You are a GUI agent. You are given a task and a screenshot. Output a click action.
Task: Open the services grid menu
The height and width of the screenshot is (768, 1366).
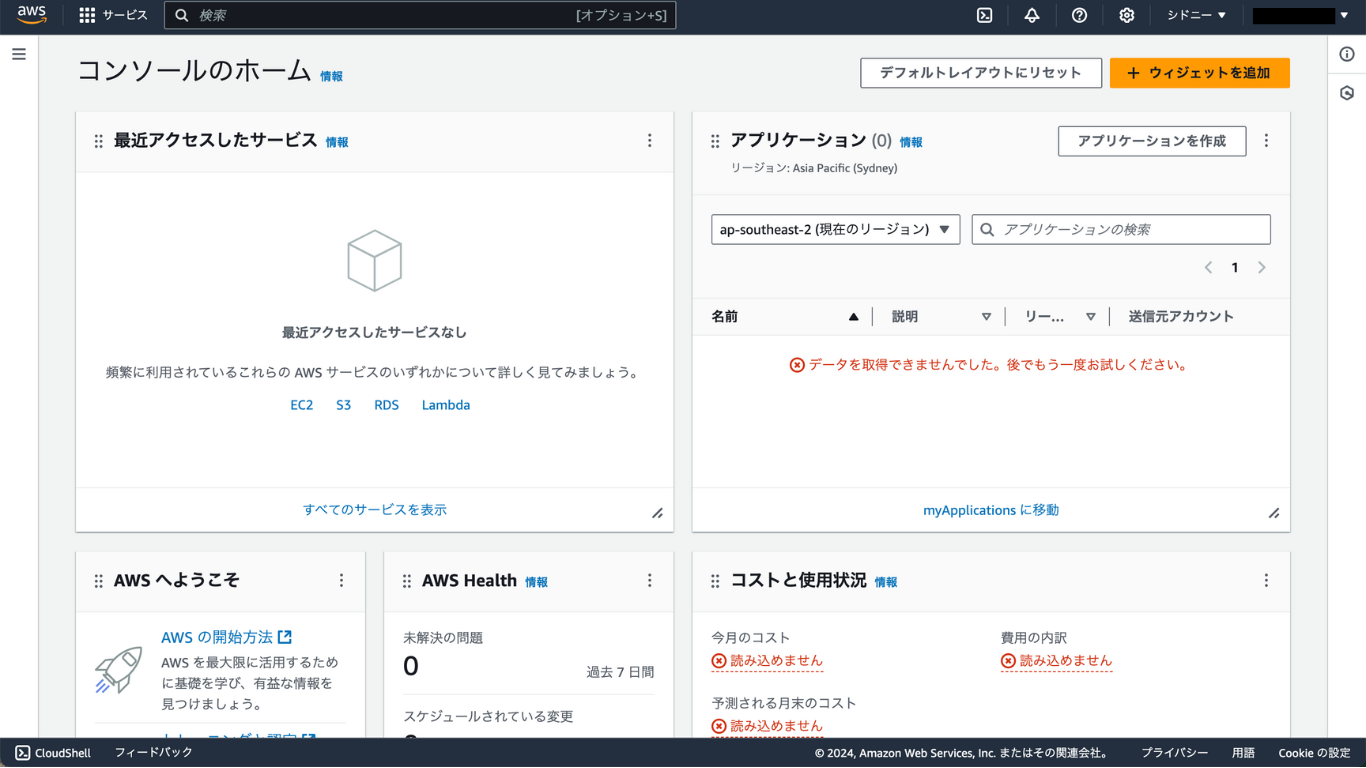[x=87, y=15]
